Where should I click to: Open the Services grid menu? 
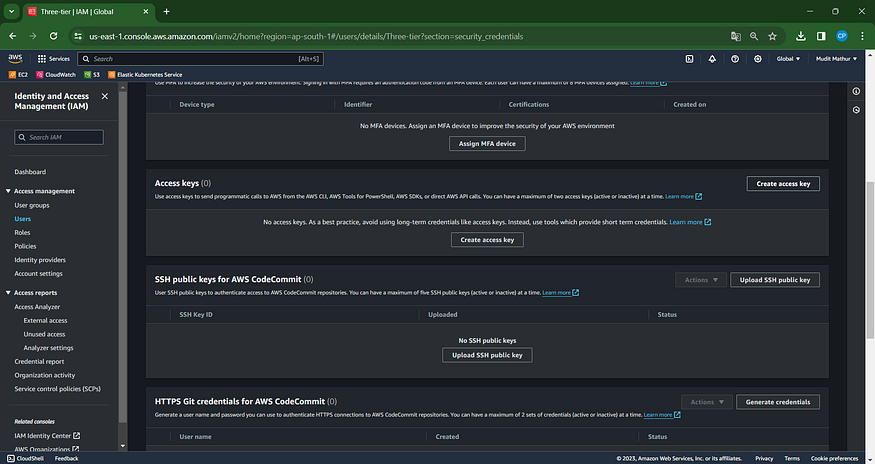pos(54,59)
